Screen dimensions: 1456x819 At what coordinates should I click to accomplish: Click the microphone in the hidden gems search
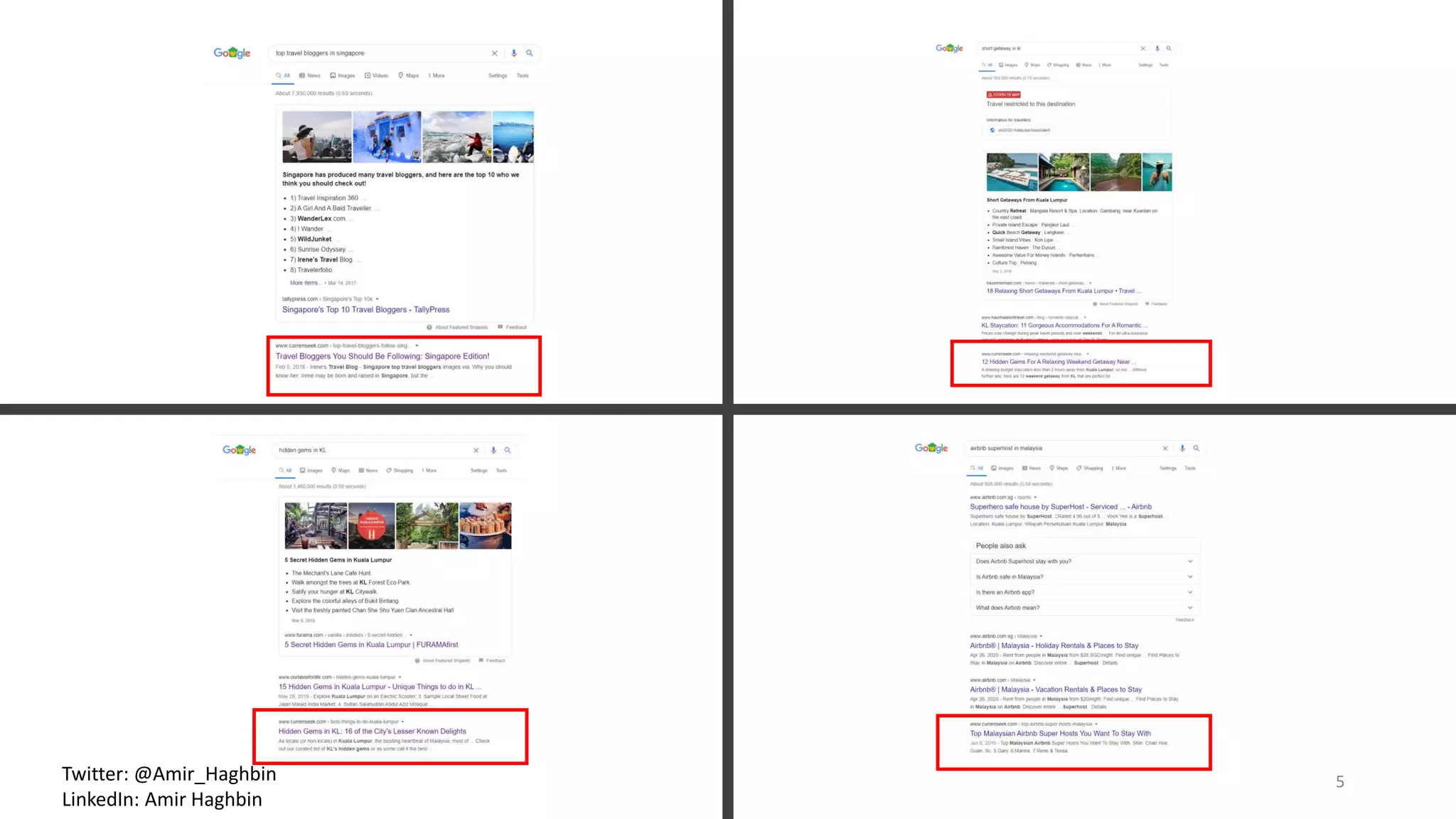coord(493,450)
